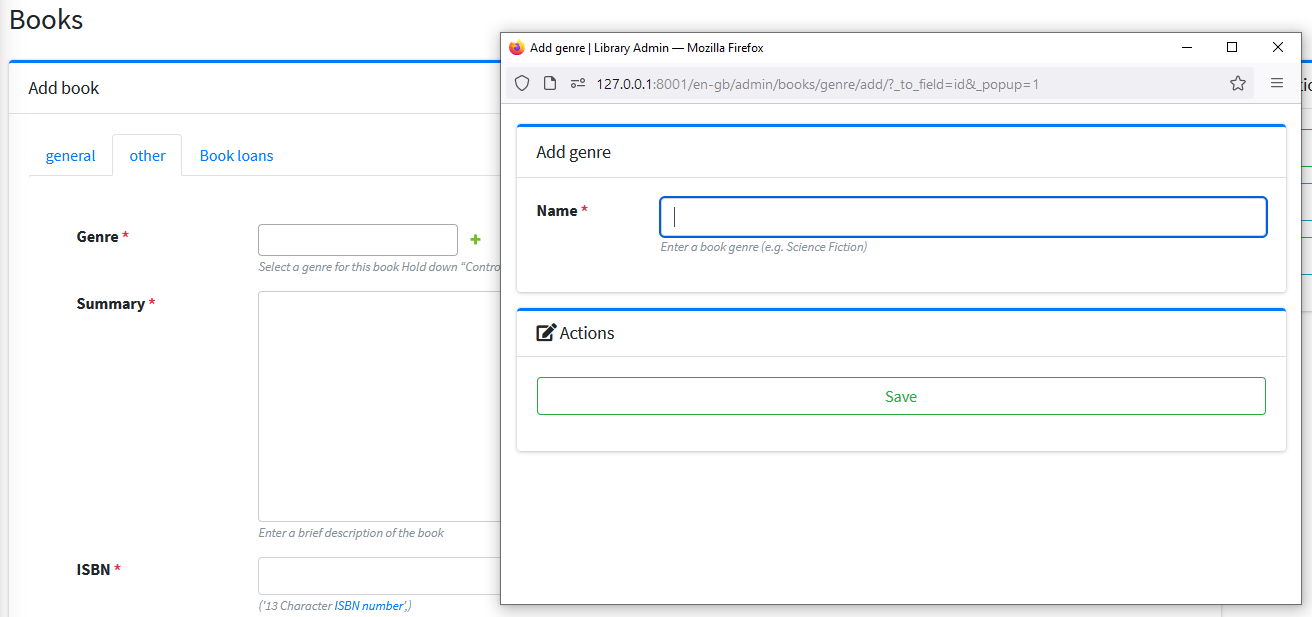This screenshot has width=1312, height=617.
Task: Switch to the general tab
Action: click(71, 155)
